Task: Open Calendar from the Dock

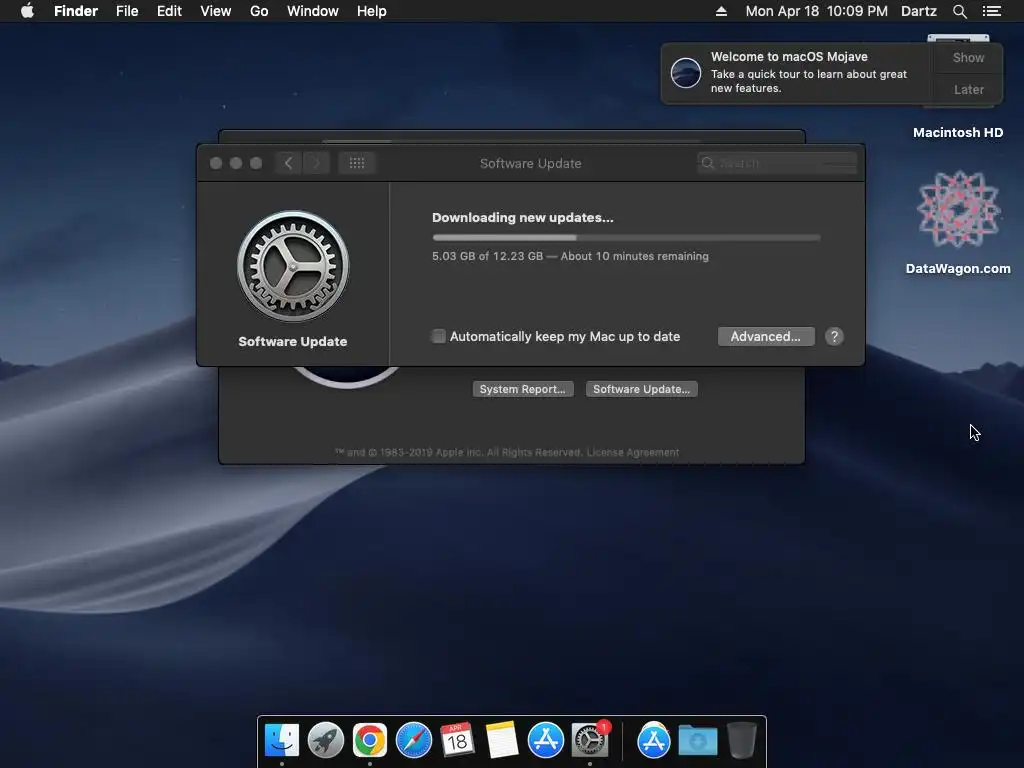Action: click(457, 740)
